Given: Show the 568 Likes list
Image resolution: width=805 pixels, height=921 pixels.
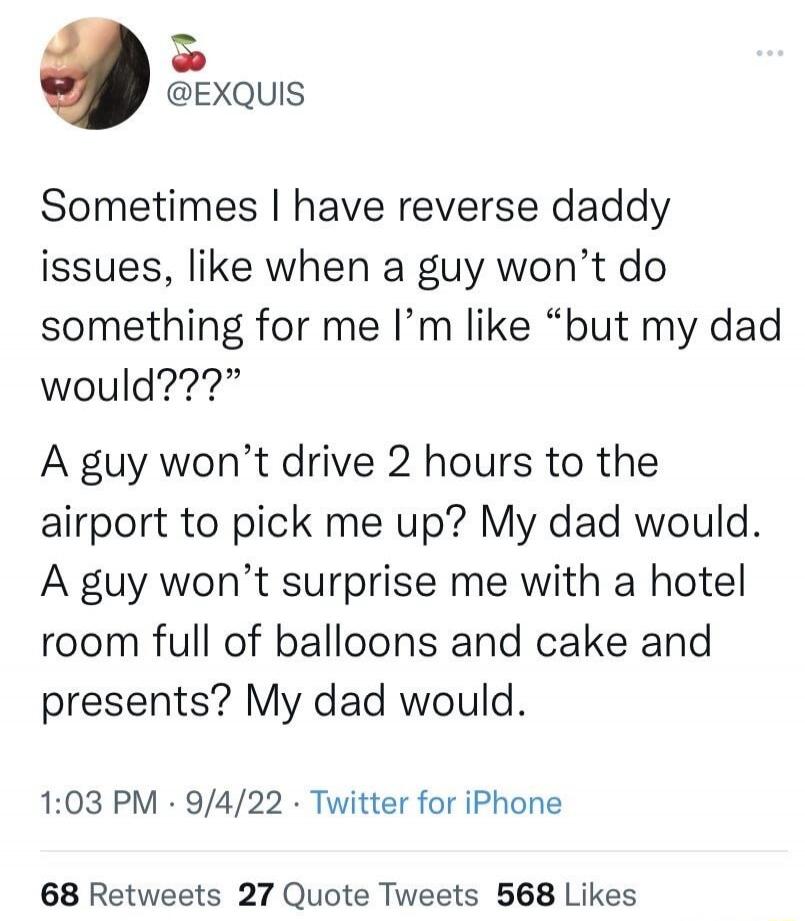Looking at the screenshot, I should point(564,893).
